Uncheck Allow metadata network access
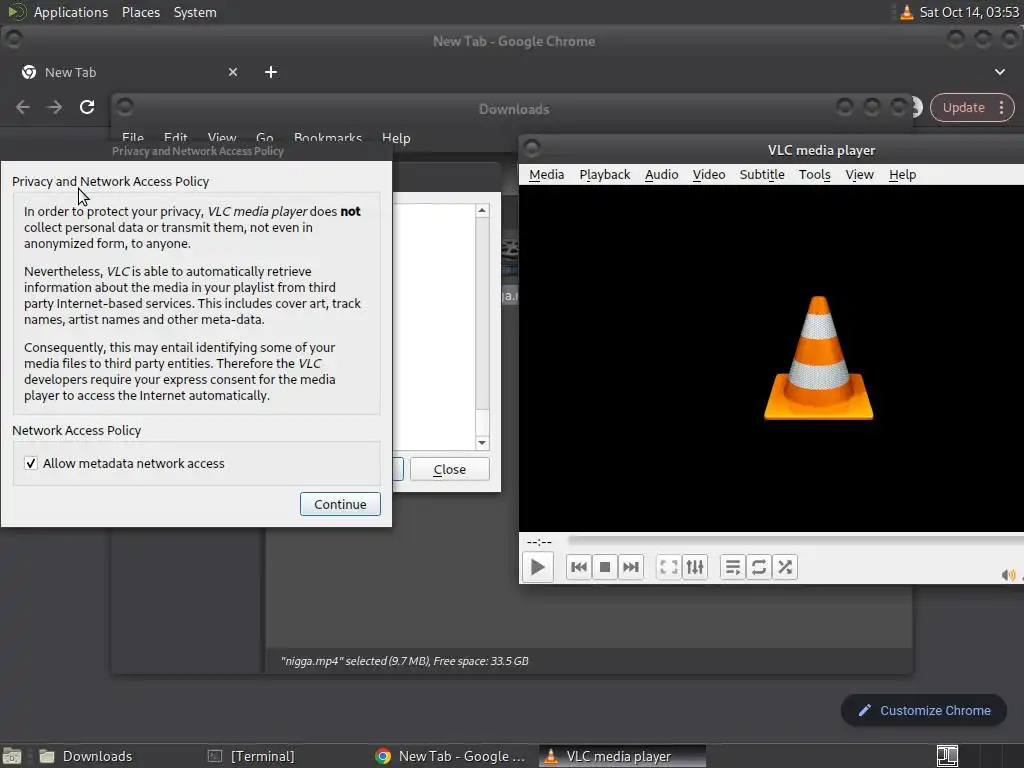Screen dimensions: 1024x768 click(x=31, y=463)
